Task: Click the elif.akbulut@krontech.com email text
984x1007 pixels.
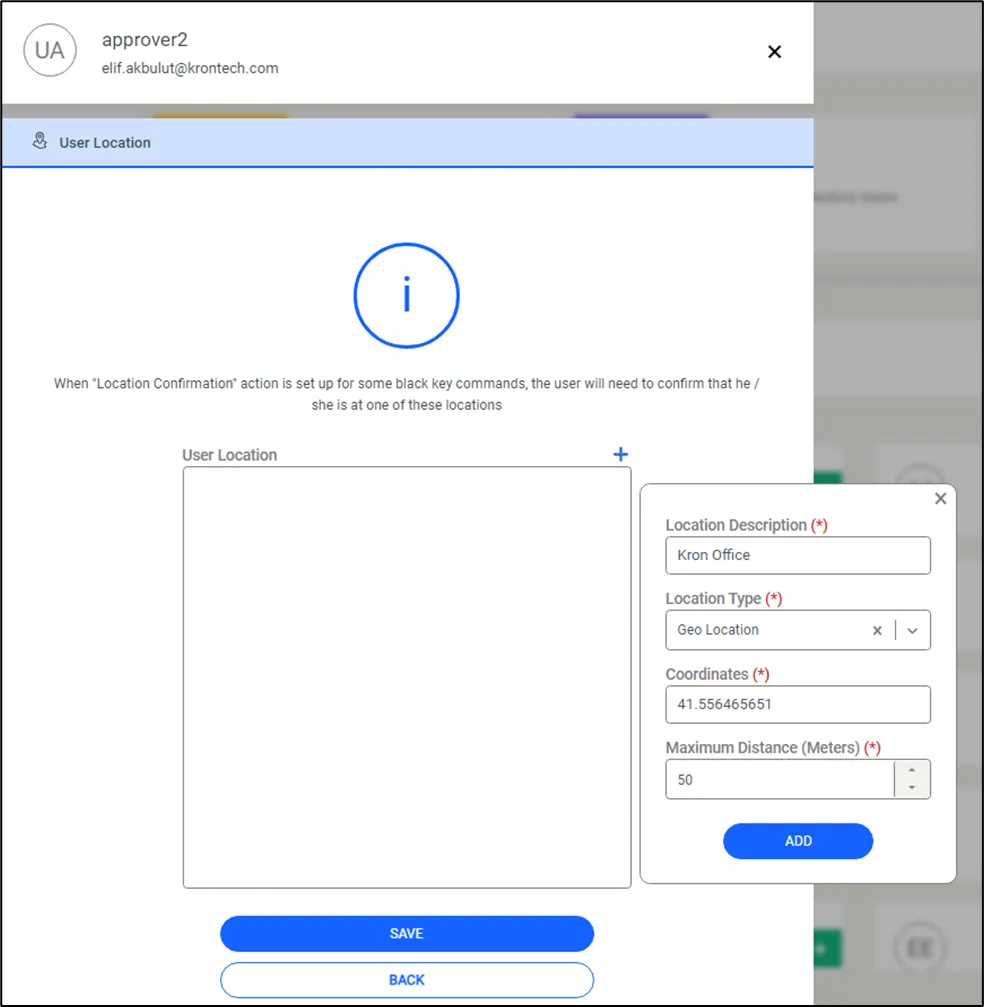Action: click(190, 68)
